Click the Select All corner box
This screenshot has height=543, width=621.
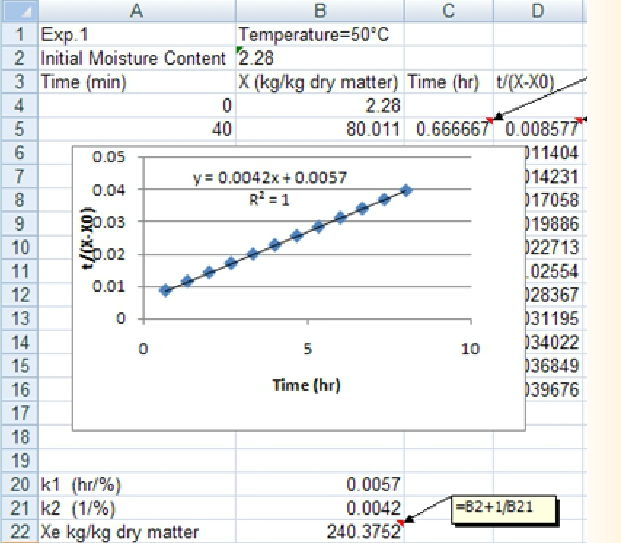click(x=17, y=11)
